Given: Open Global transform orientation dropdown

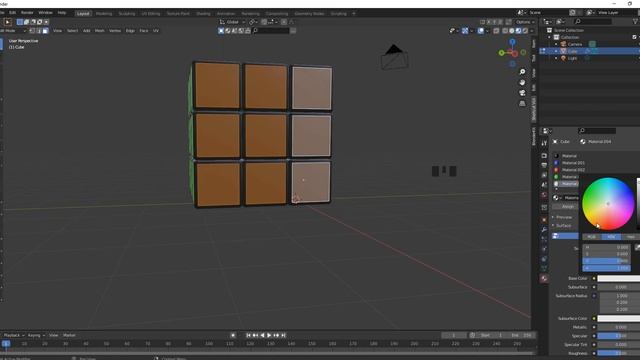Looking at the screenshot, I should point(232,22).
